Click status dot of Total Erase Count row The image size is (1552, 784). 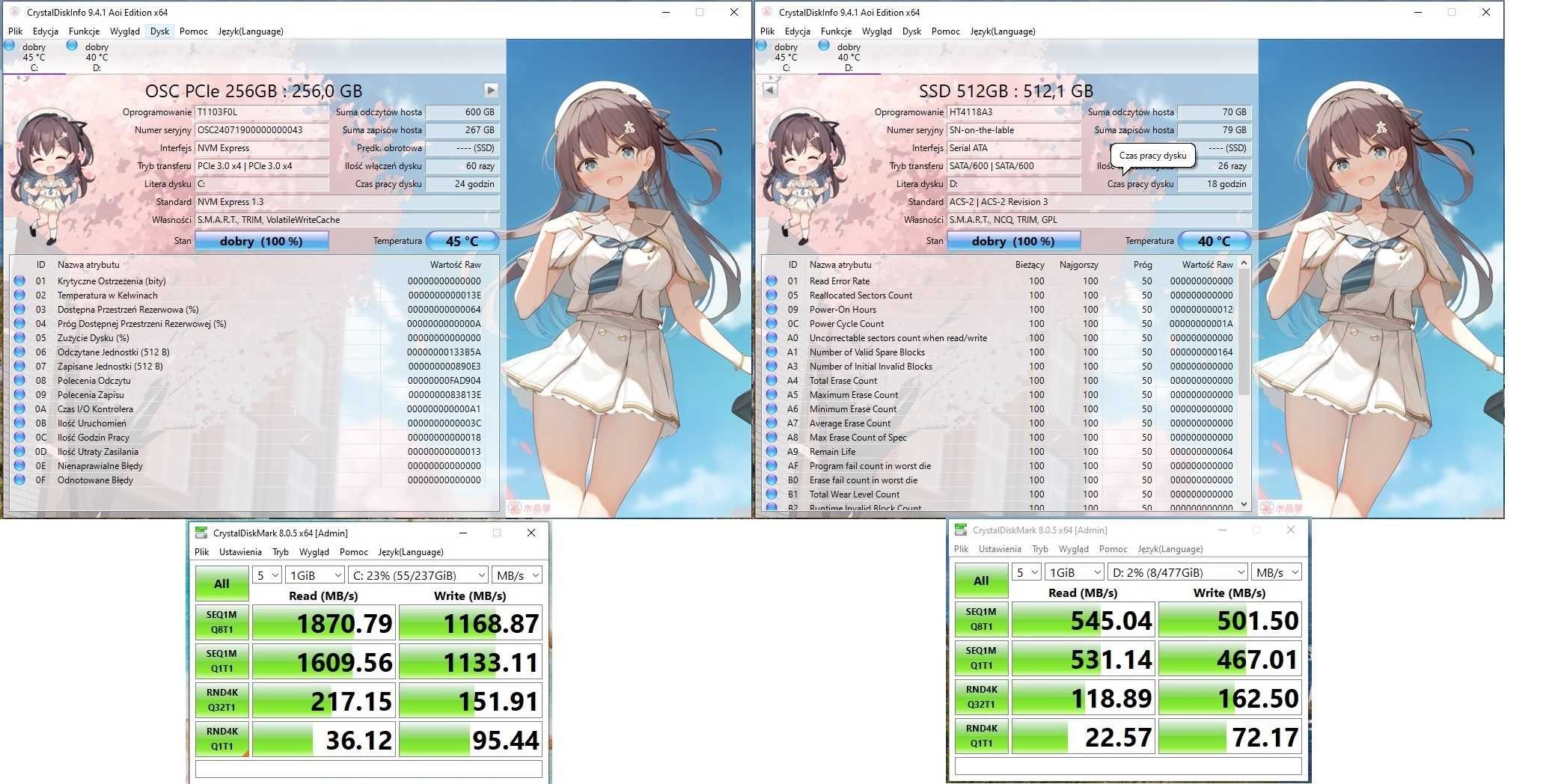772,381
